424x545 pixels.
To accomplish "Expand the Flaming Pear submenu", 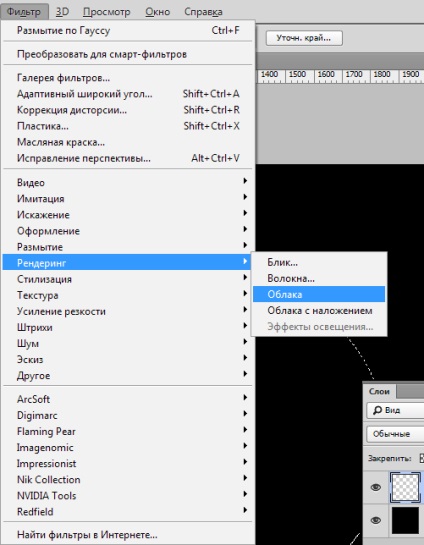I will (128, 431).
